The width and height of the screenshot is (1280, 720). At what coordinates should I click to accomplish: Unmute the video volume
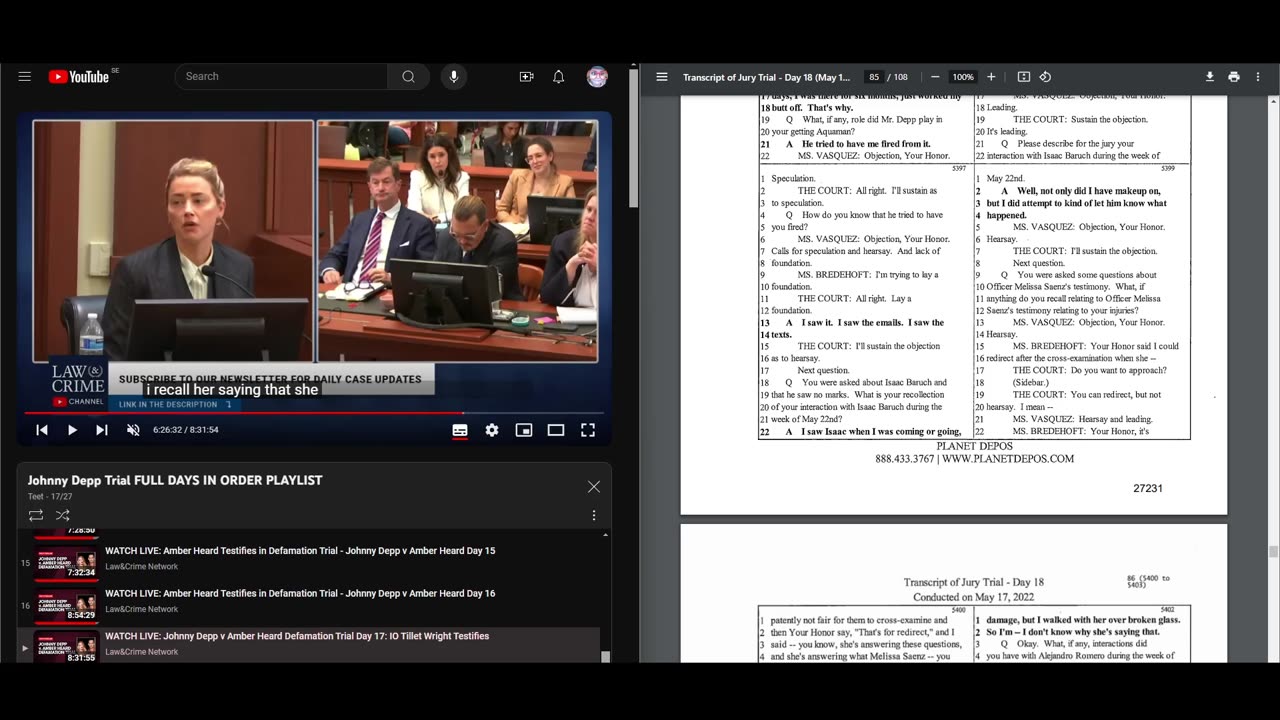pos(133,430)
